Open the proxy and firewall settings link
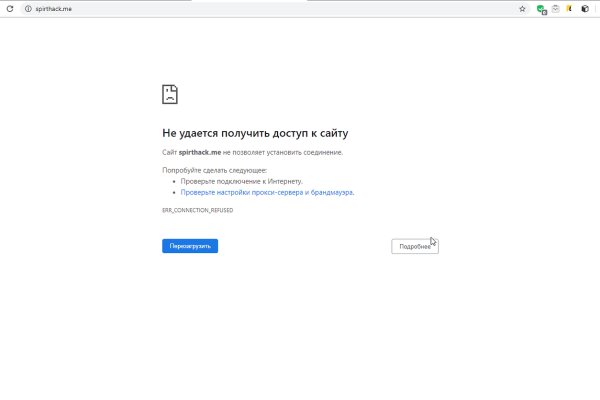The width and height of the screenshot is (600, 400). tap(267, 192)
